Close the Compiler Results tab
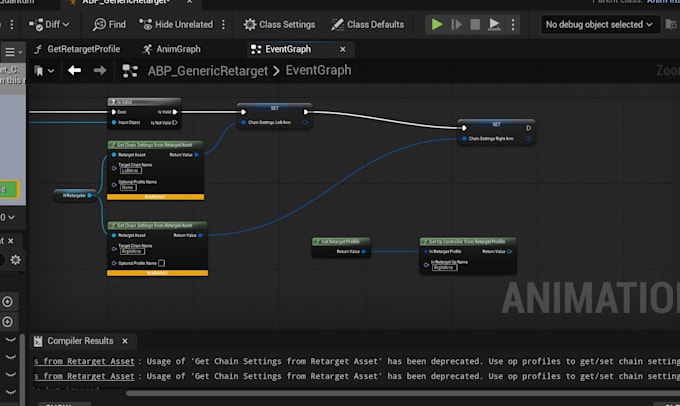 pyautogui.click(x=125, y=341)
